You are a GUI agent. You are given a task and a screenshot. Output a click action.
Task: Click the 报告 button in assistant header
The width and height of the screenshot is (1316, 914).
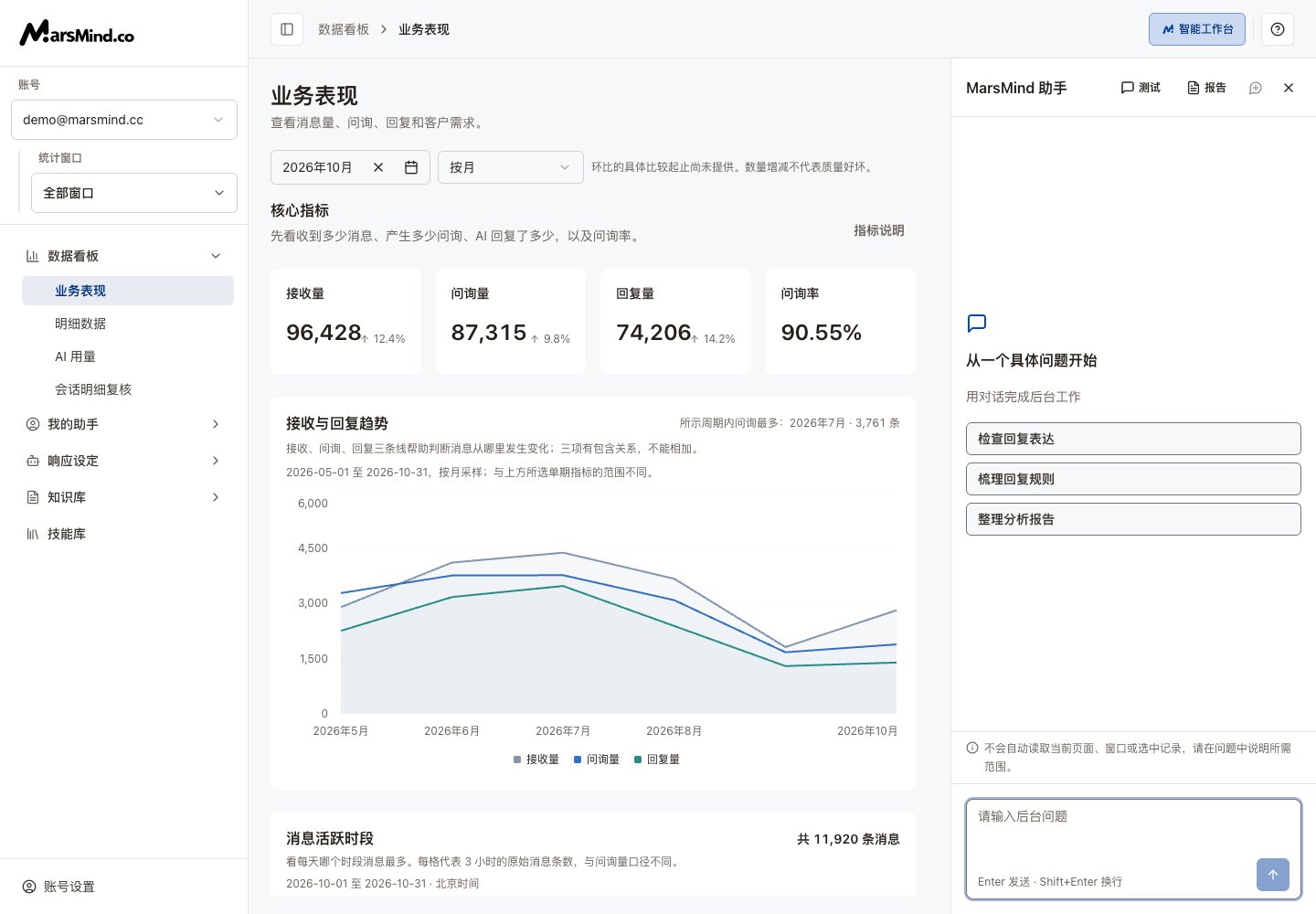click(x=1206, y=88)
